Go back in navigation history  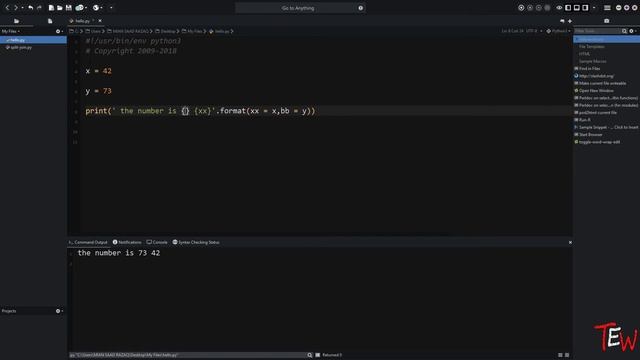pyautogui.click(x=7, y=8)
